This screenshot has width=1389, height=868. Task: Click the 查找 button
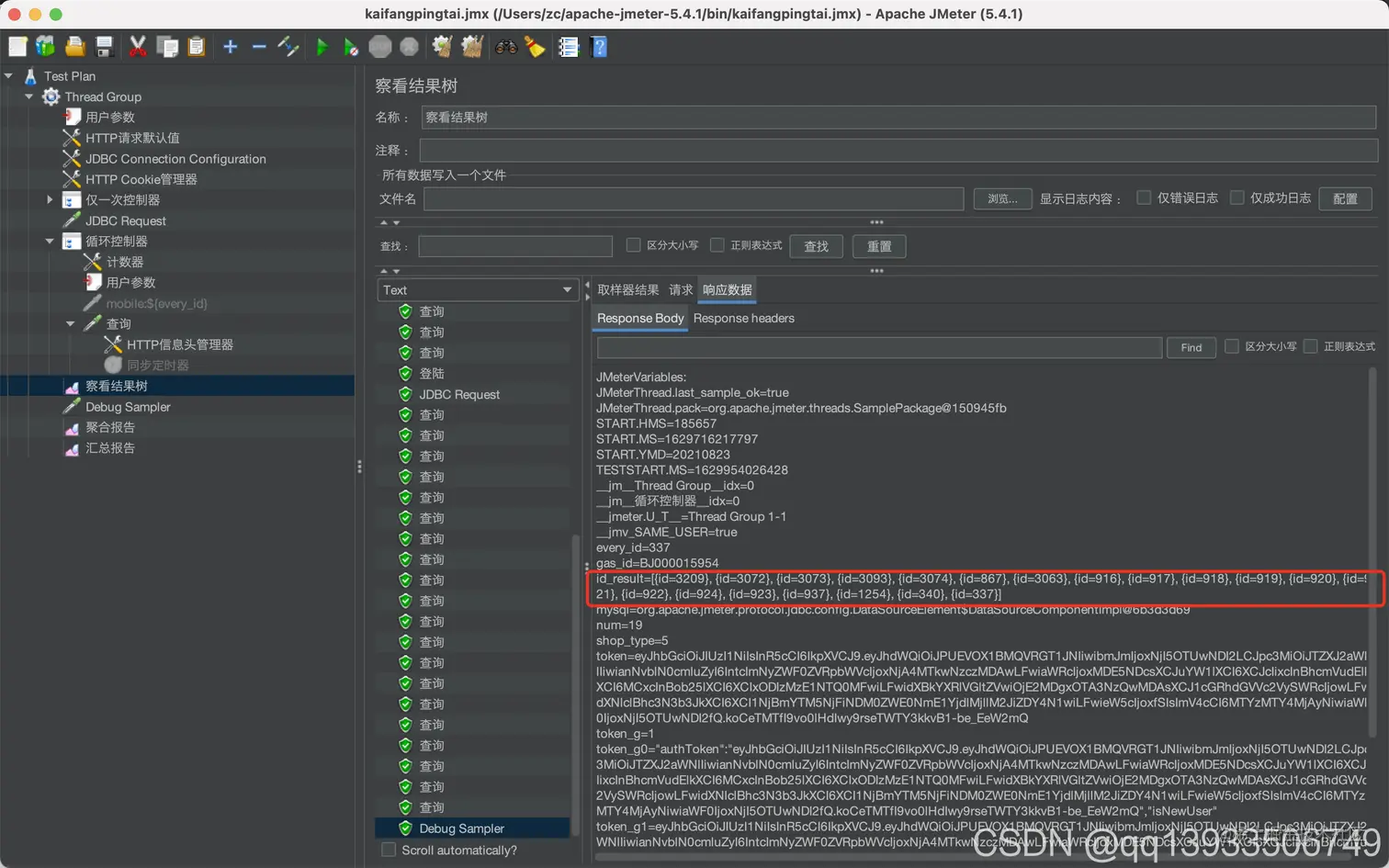click(x=817, y=246)
